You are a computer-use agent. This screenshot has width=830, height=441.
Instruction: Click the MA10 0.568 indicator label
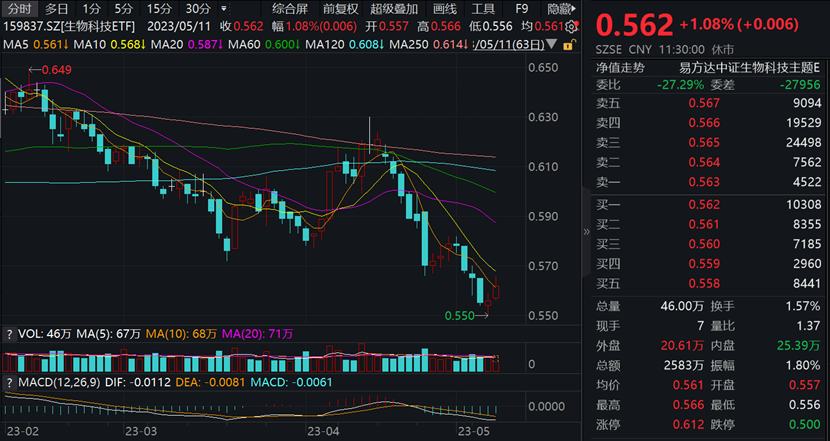pyautogui.click(x=110, y=44)
